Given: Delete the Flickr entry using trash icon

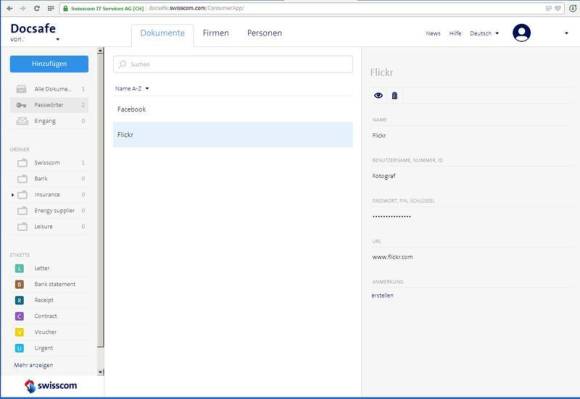Looking at the screenshot, I should (395, 96).
